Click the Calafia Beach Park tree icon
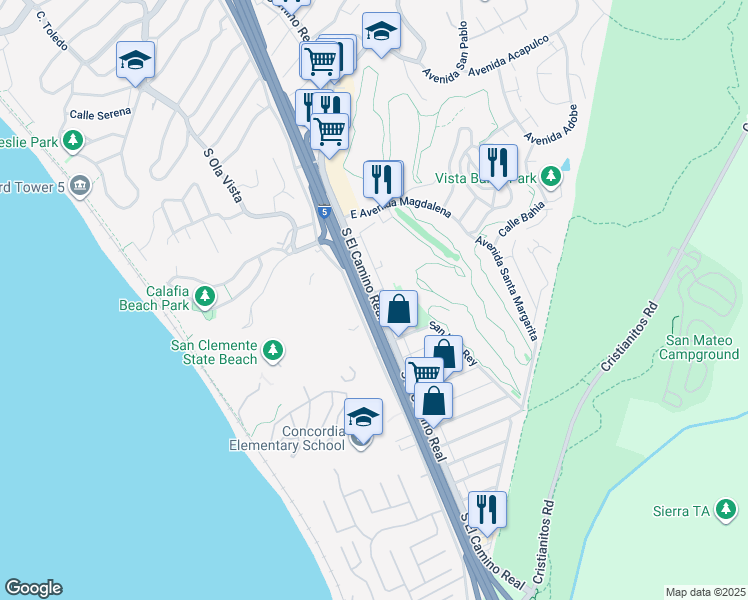The image size is (748, 600). point(205,296)
